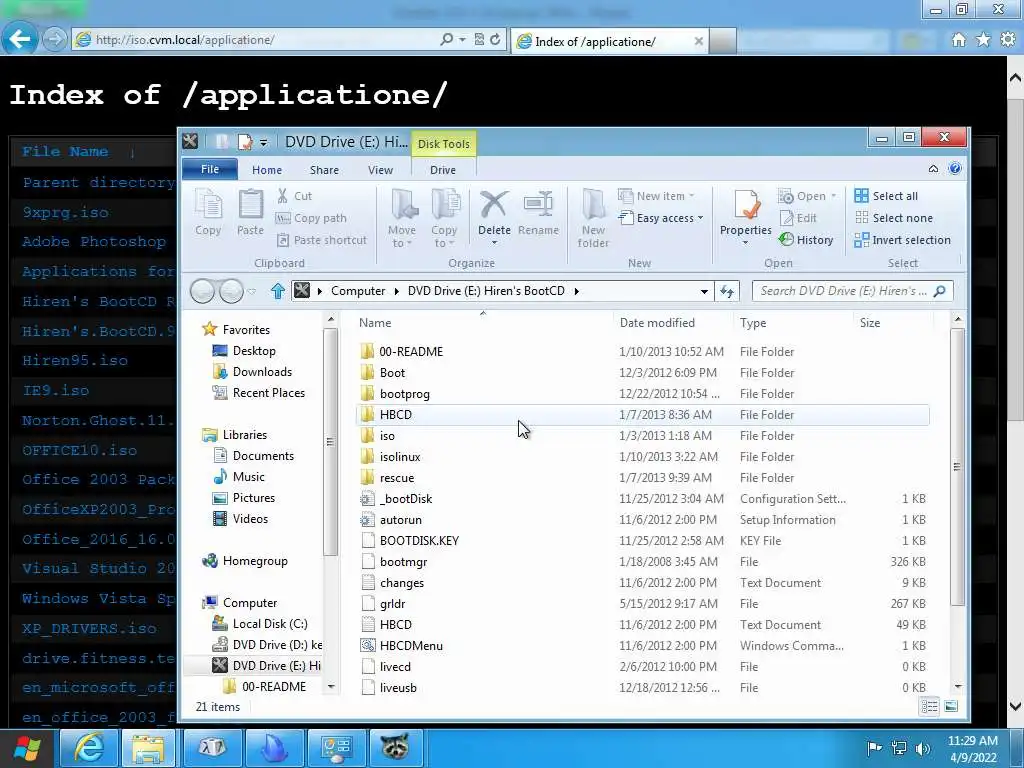
Task: Select the Index of /applicatione/ browser tab
Action: tap(610, 41)
